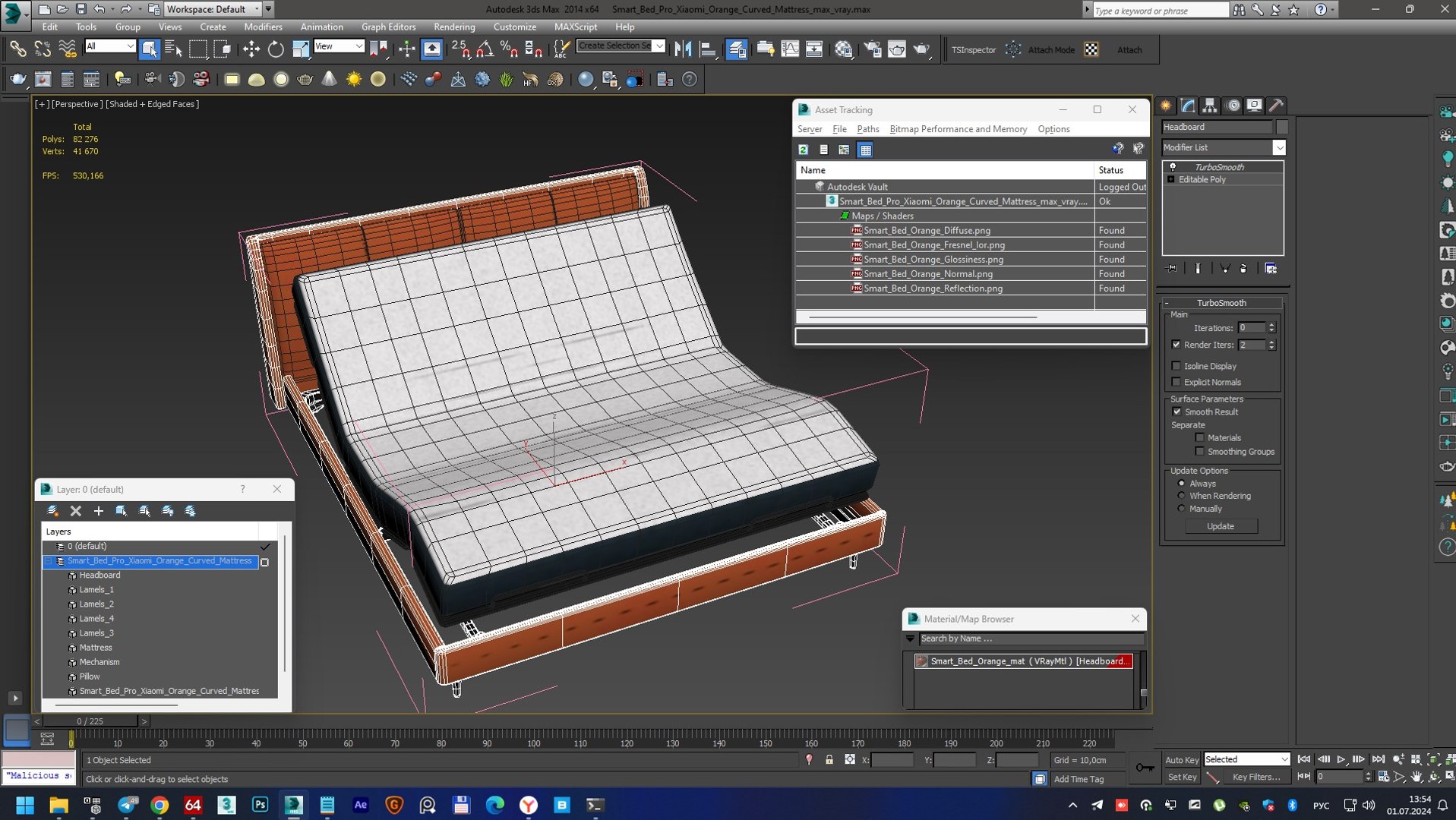Increment the TurboSmooth Iterations spinner
The image size is (1456, 820).
1271,325
